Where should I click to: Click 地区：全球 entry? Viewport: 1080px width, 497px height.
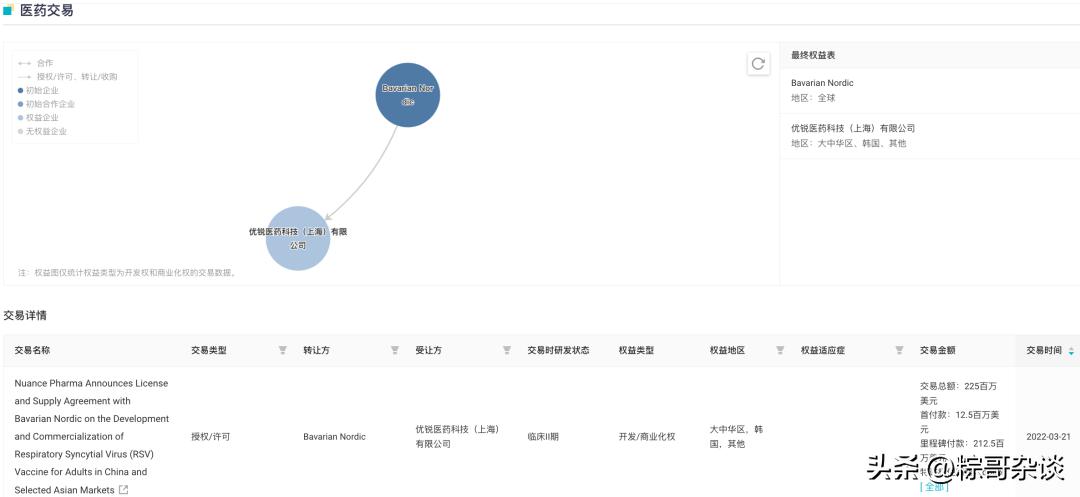click(813, 98)
